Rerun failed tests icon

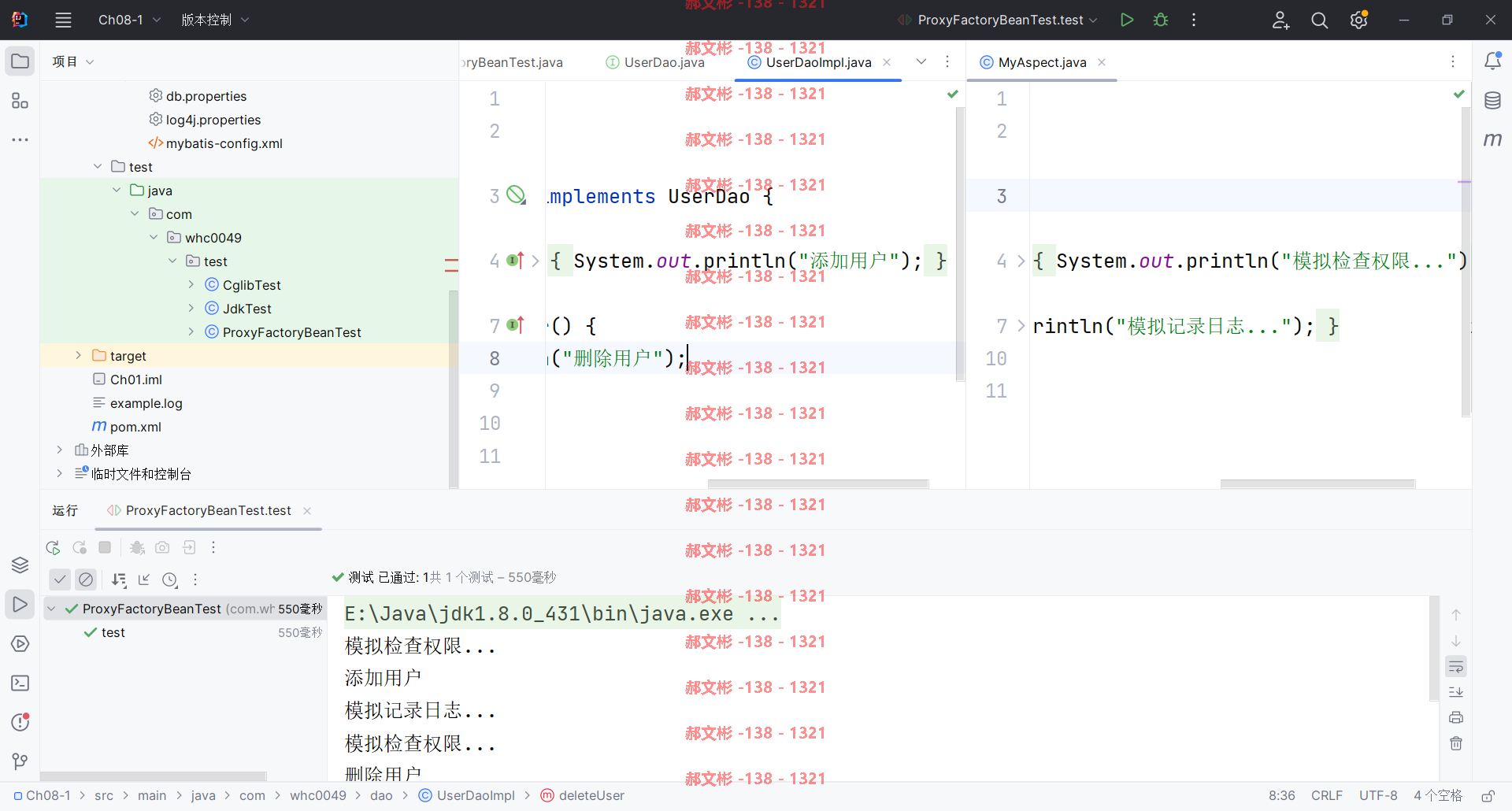(x=80, y=547)
